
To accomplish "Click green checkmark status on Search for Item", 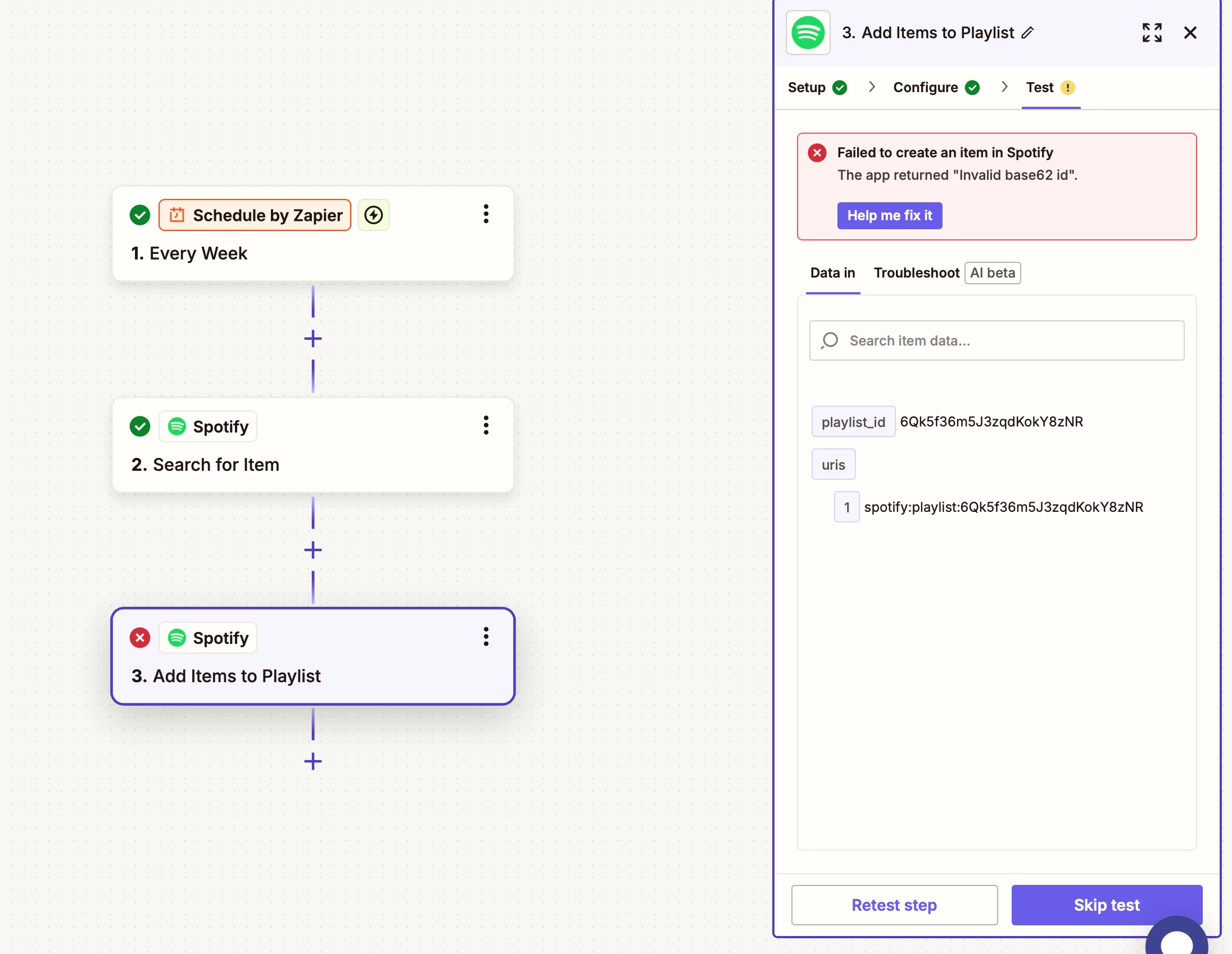I will [x=140, y=426].
